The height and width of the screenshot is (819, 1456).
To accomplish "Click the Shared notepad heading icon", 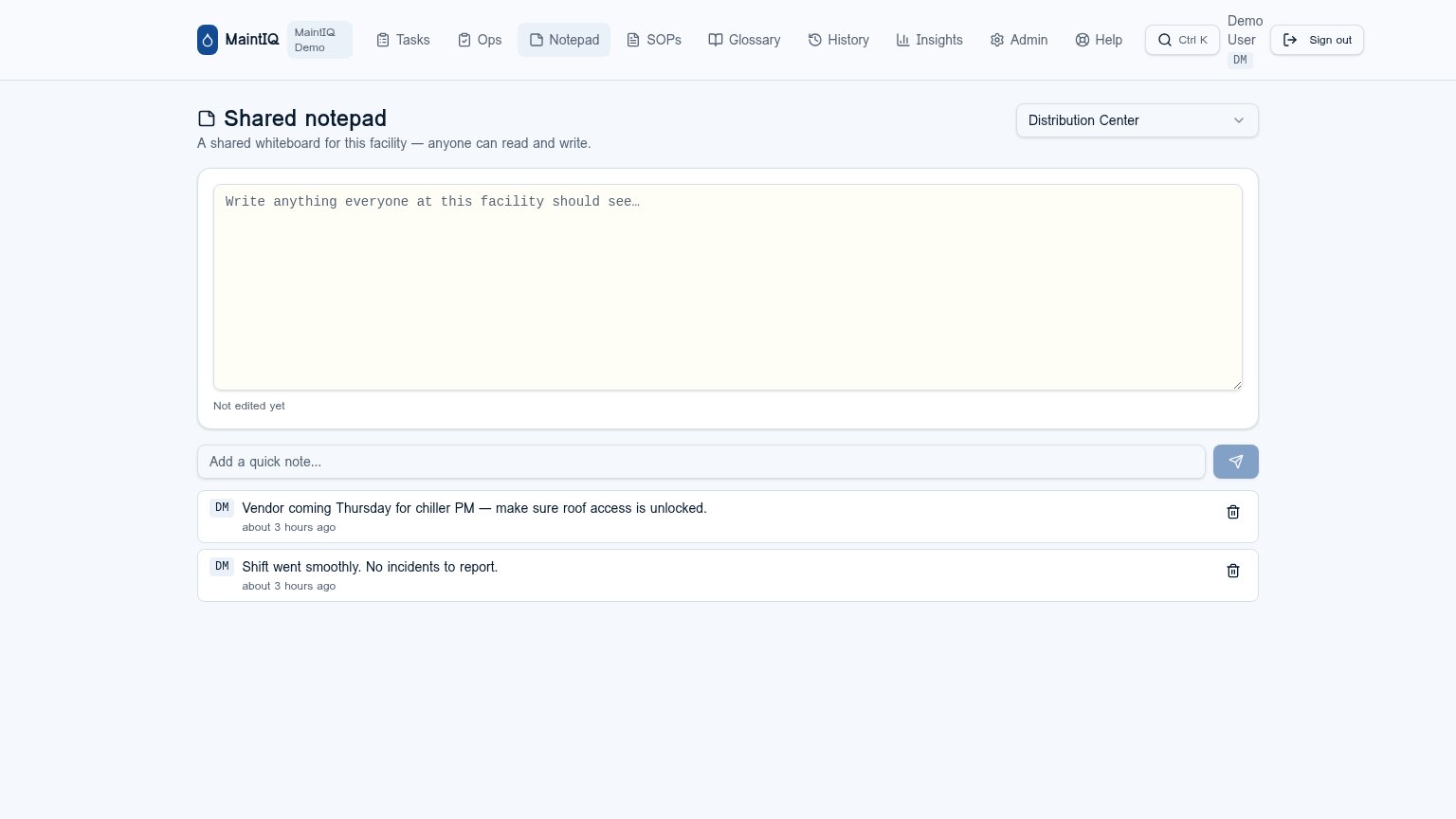I will (x=207, y=118).
